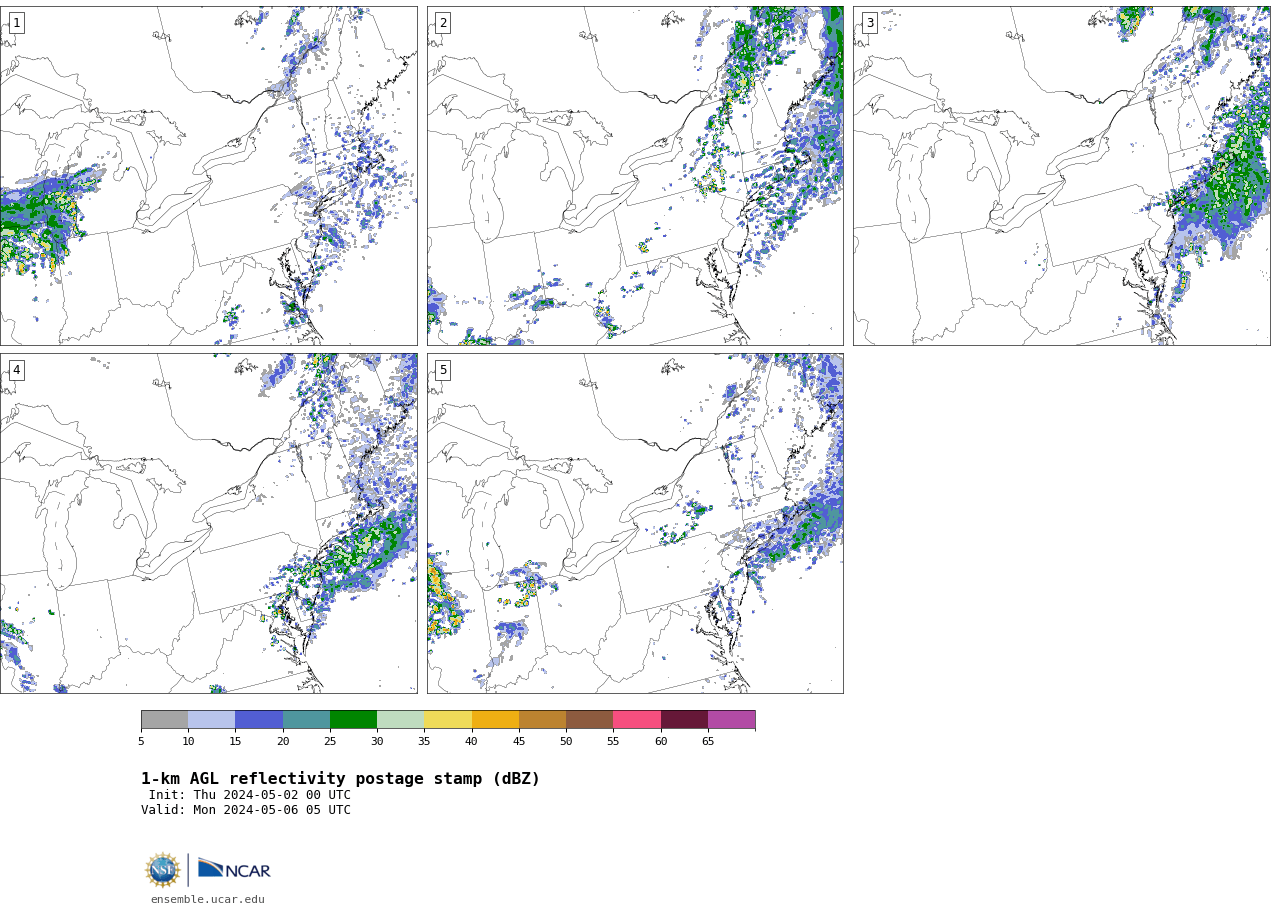The image size is (1280, 910).
Task: Open ensemble member 3 reflectivity map
Action: click(1061, 176)
